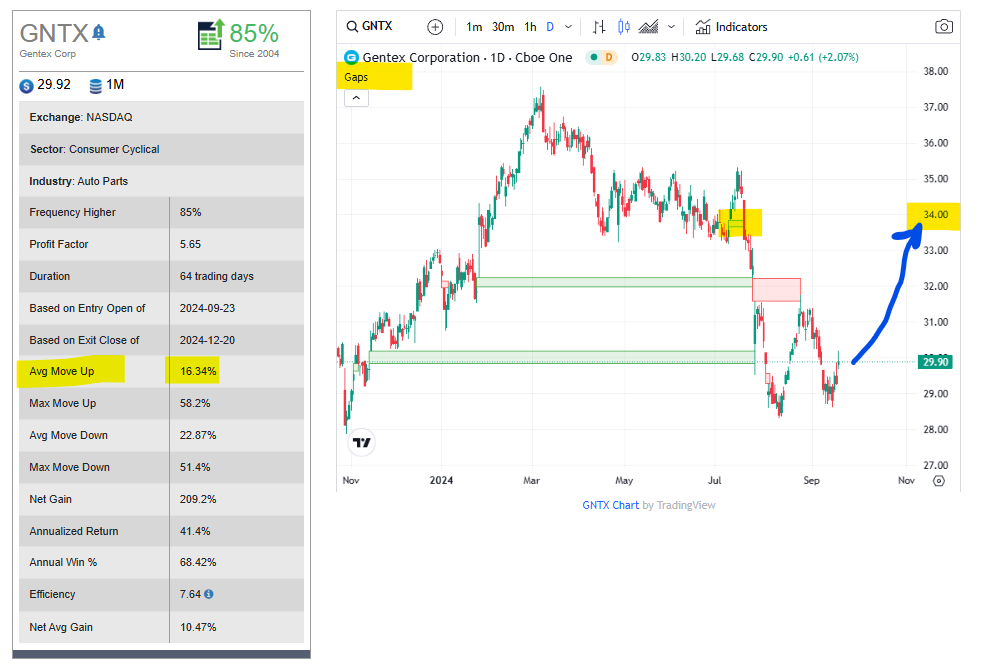Open the GNTX symbol search

369,26
